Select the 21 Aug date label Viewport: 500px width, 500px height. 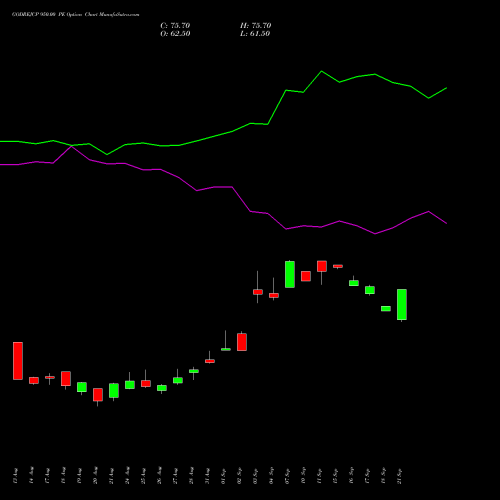click(111, 476)
